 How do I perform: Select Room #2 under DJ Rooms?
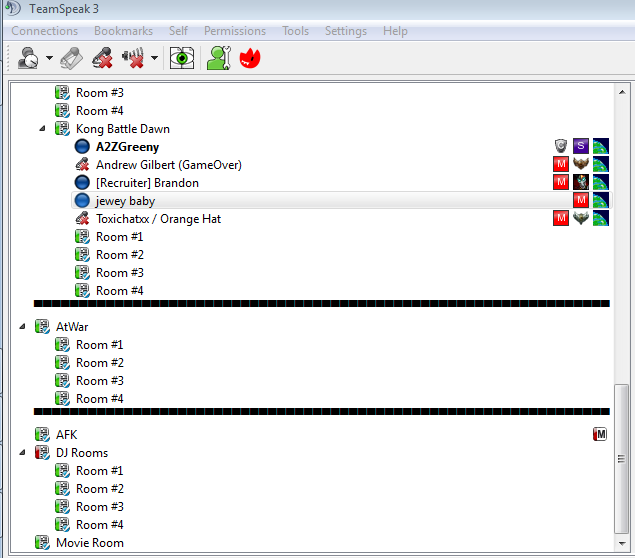tap(99, 488)
